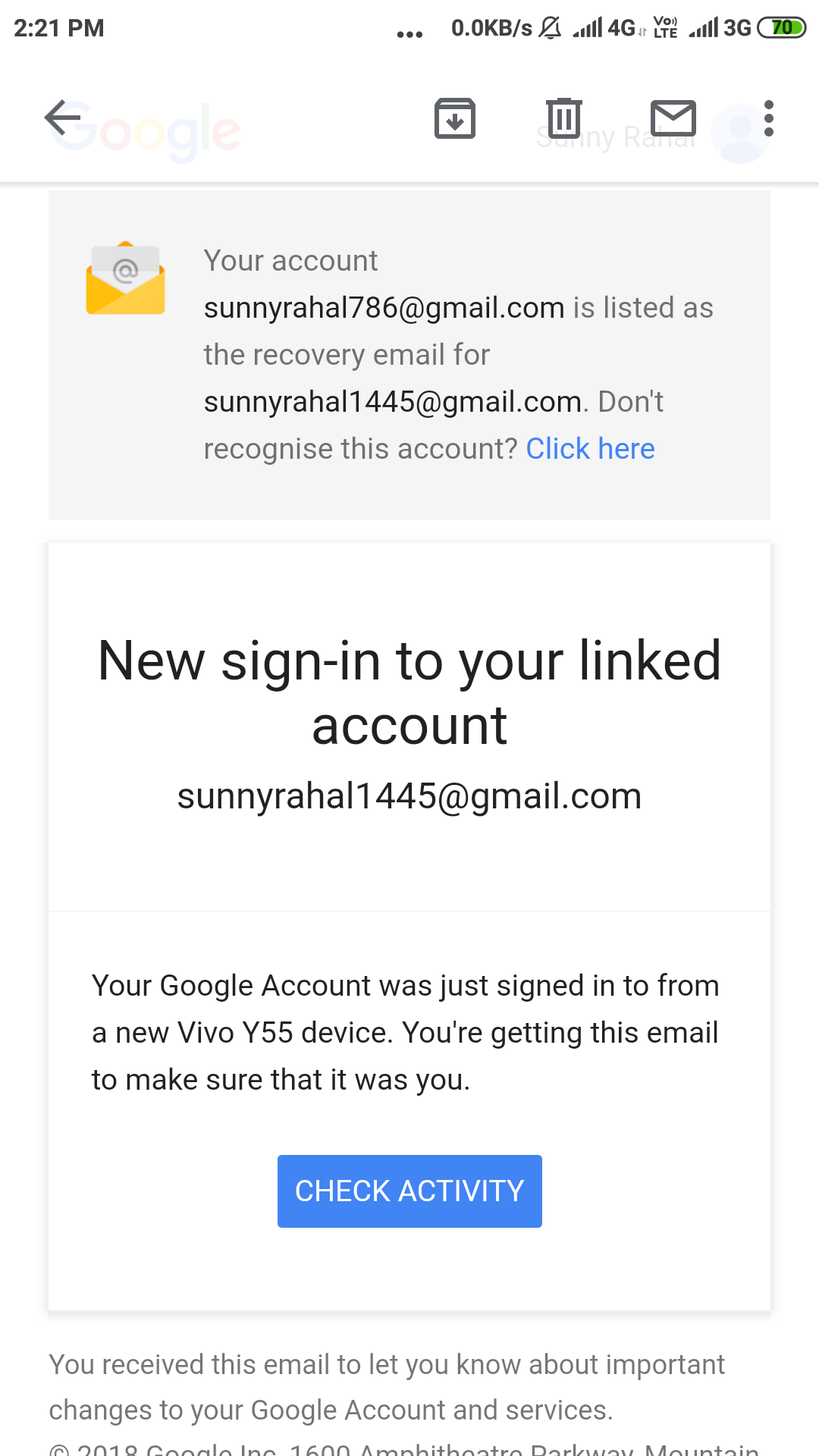This screenshot has width=819, height=1456.
Task: Tap the Vivo Y55 device message text
Action: point(406,1033)
